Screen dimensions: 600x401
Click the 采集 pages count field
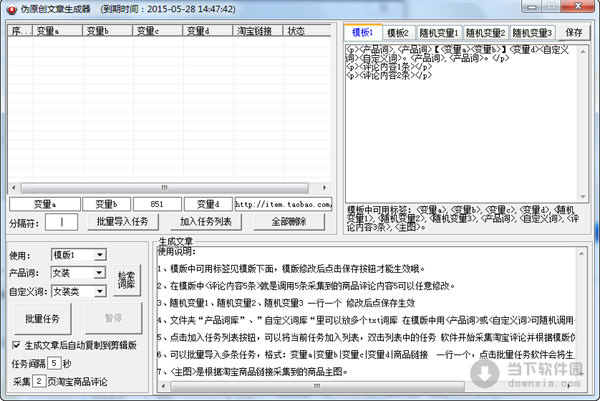click(39, 381)
